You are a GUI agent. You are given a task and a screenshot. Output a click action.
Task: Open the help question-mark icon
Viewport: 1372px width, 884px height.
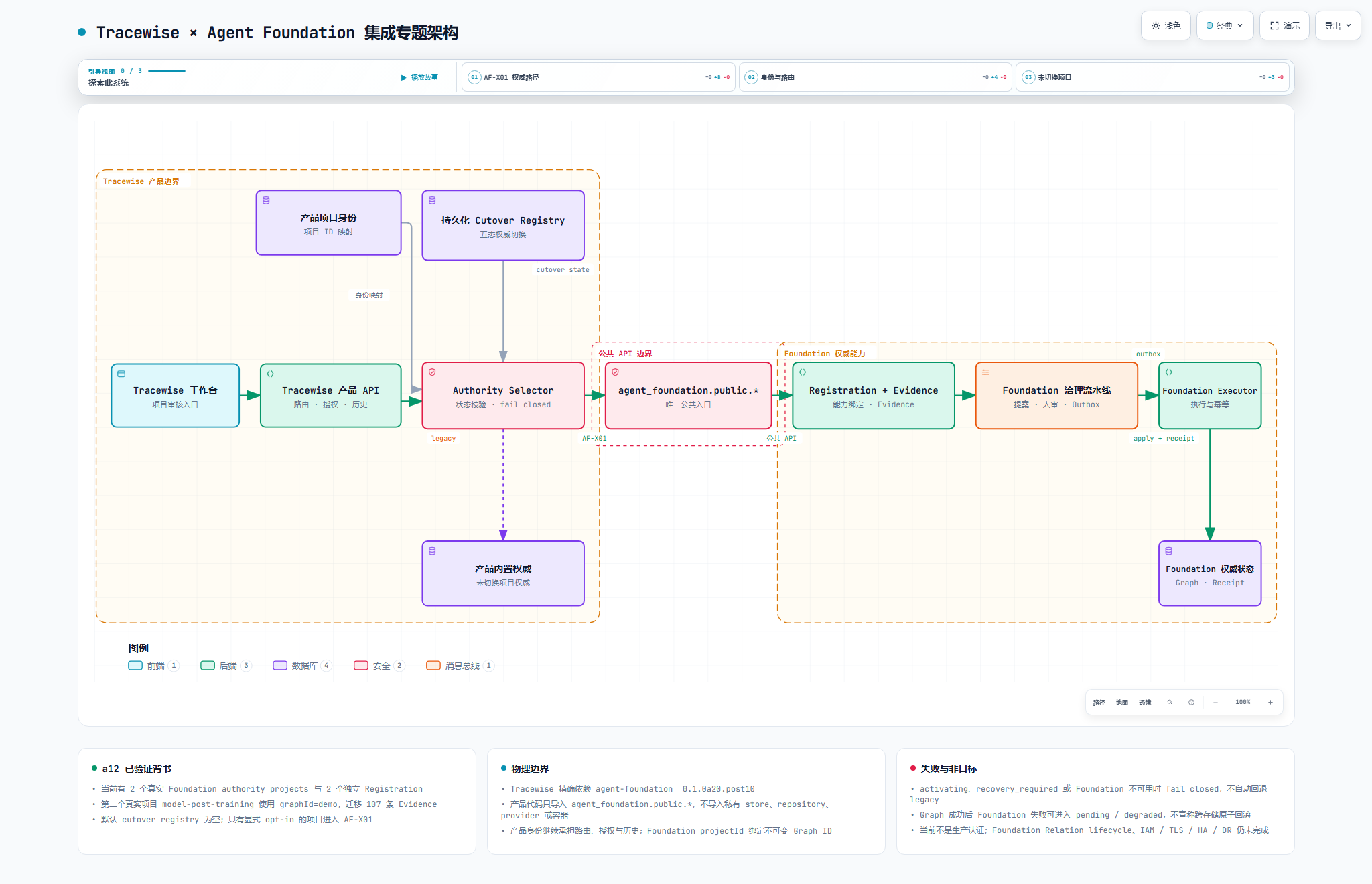point(1192,703)
